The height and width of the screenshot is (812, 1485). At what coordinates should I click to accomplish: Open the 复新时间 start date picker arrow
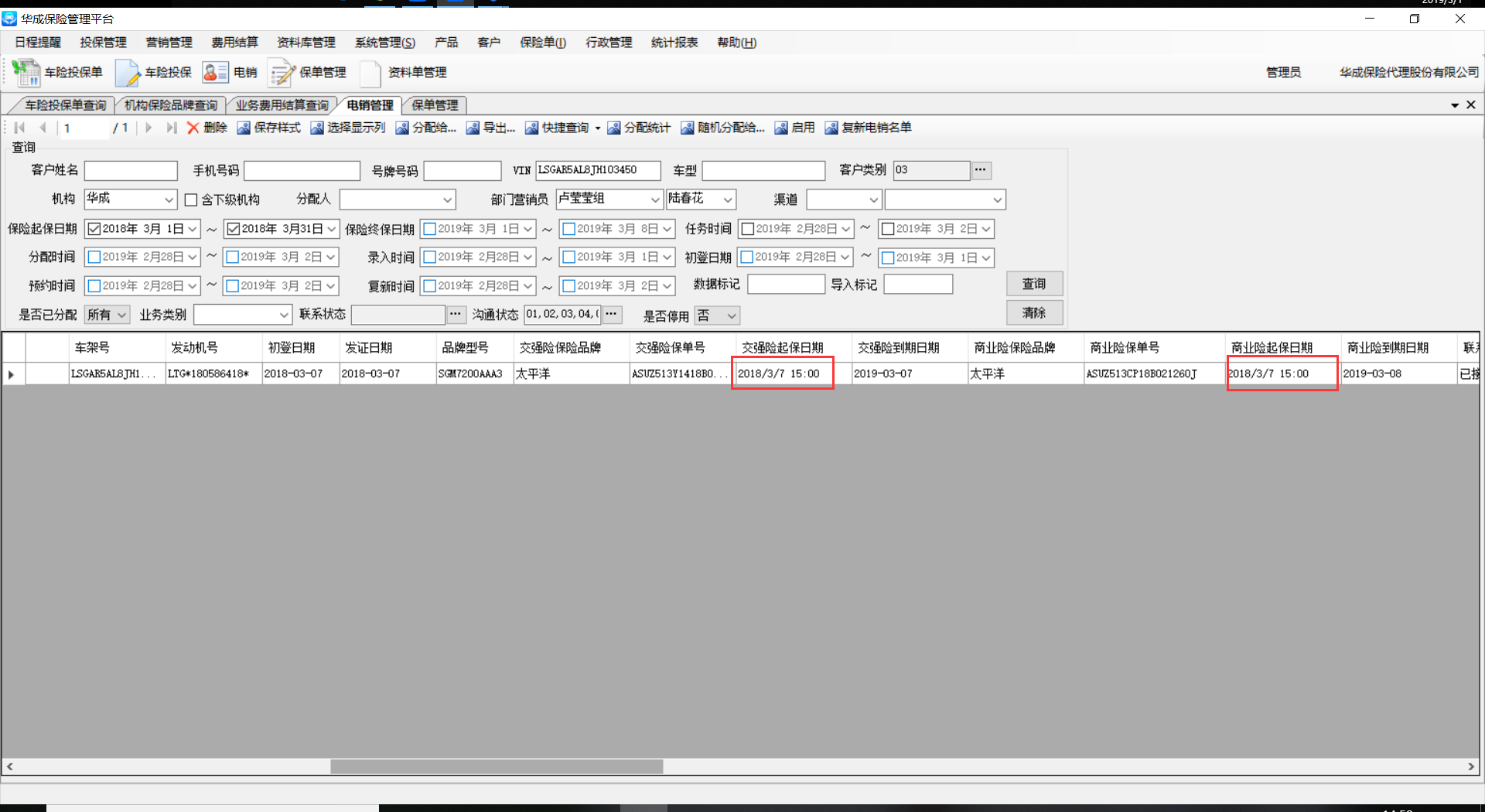[528, 286]
